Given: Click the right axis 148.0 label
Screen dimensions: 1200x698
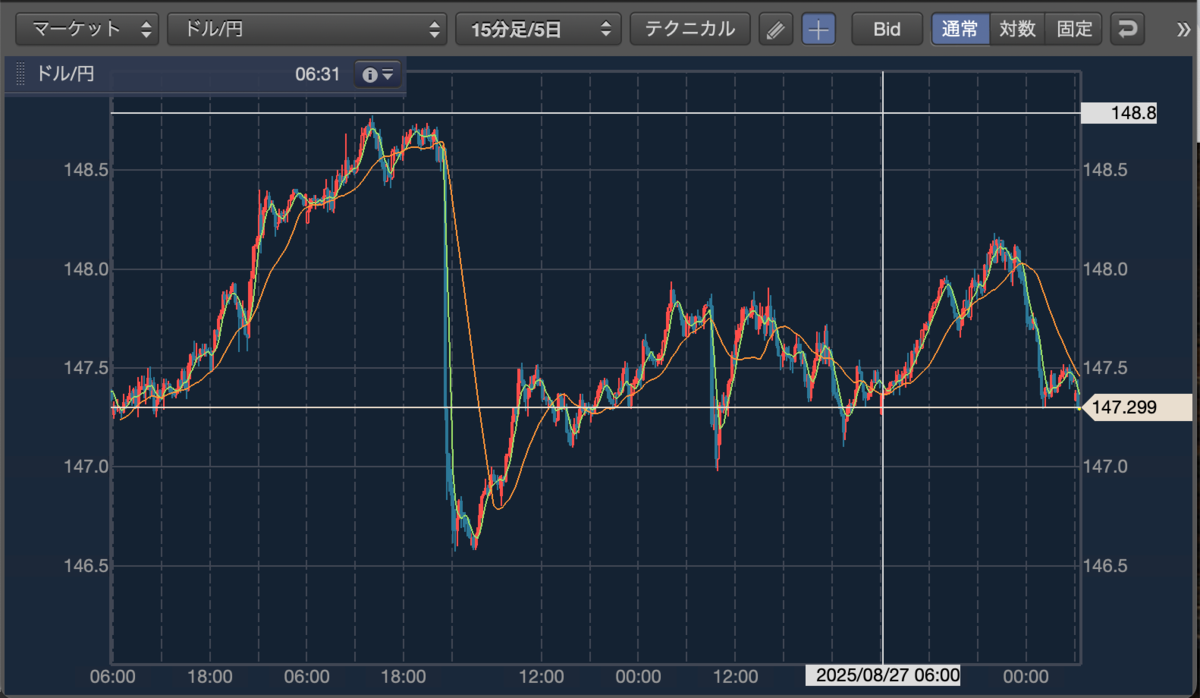Looking at the screenshot, I should point(1105,270).
